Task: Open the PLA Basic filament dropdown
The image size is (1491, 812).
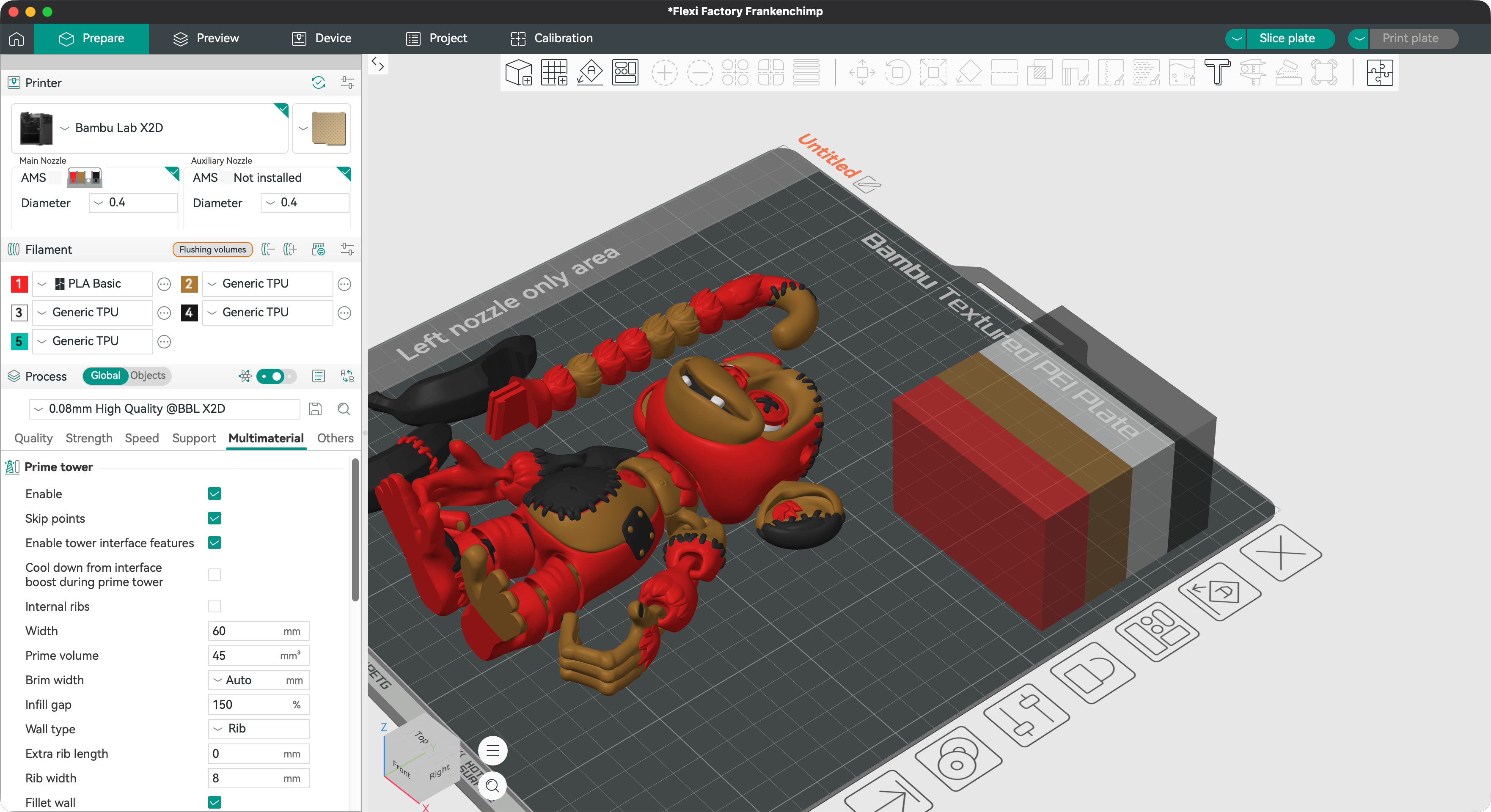Action: point(93,284)
